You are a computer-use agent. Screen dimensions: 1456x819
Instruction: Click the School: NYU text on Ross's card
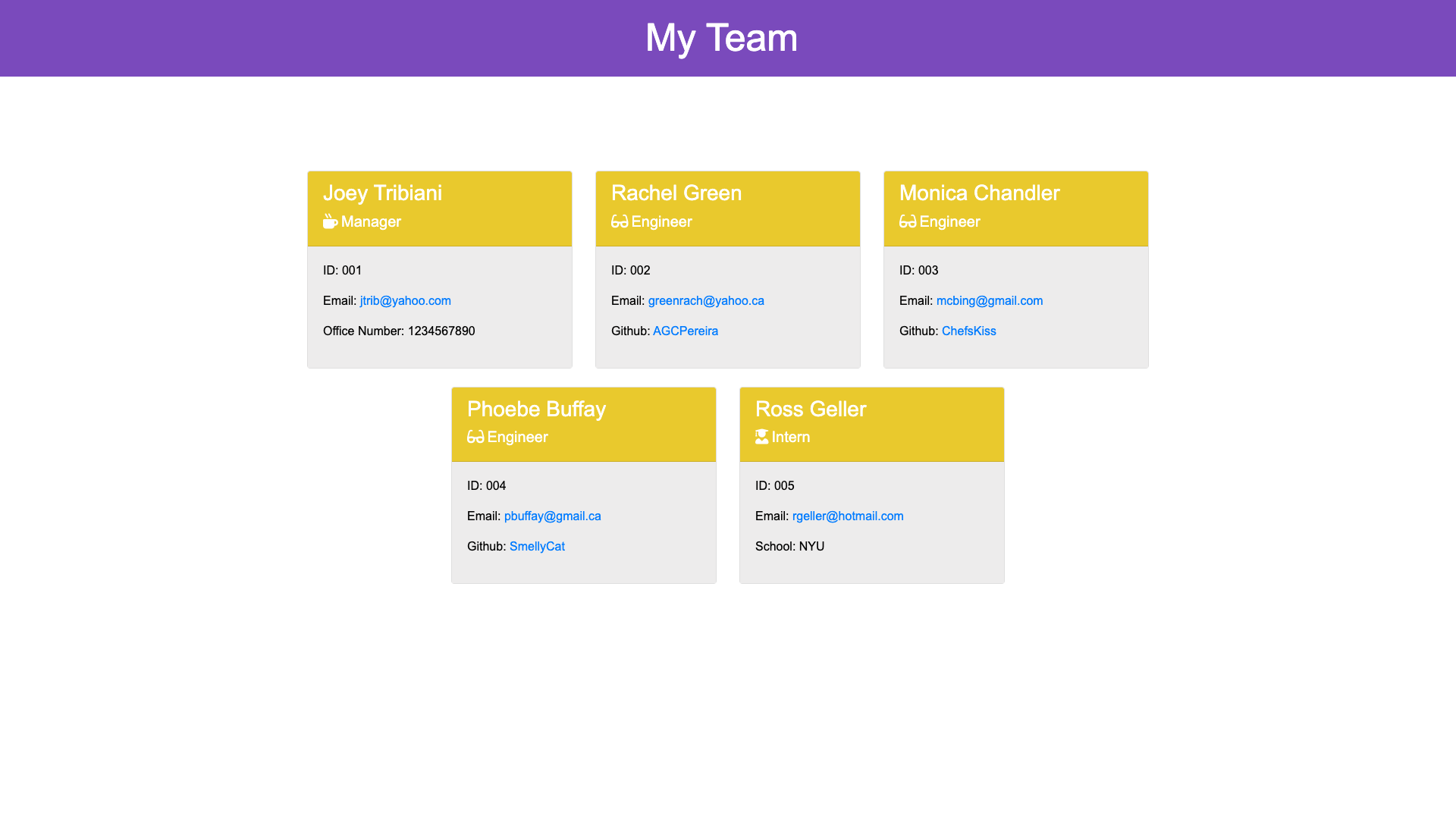[x=789, y=546]
